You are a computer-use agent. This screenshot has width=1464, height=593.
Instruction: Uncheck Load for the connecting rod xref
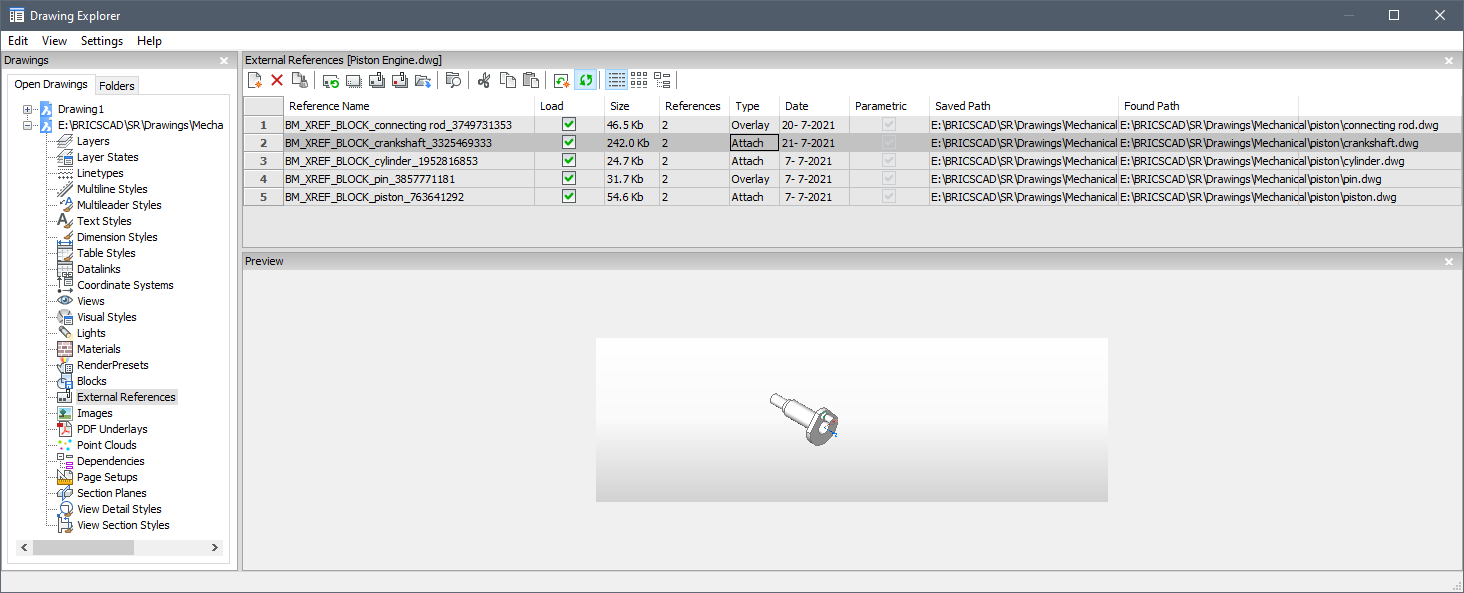(x=569, y=125)
